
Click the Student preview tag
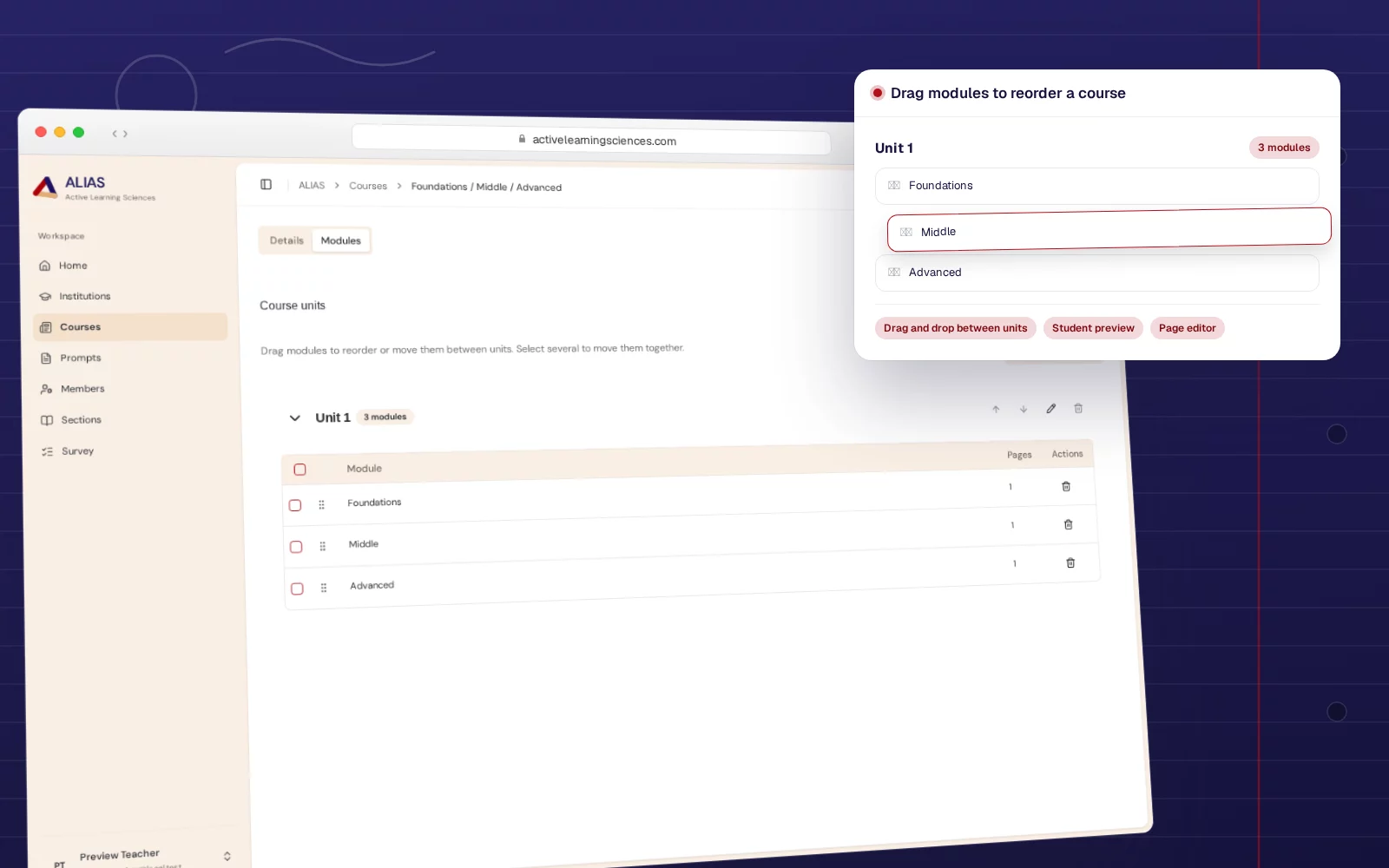pyautogui.click(x=1093, y=328)
